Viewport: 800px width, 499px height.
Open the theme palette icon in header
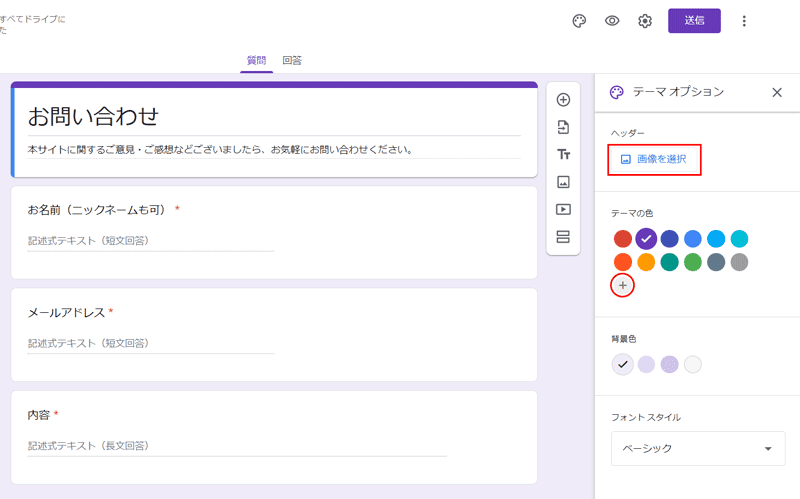pyautogui.click(x=579, y=21)
